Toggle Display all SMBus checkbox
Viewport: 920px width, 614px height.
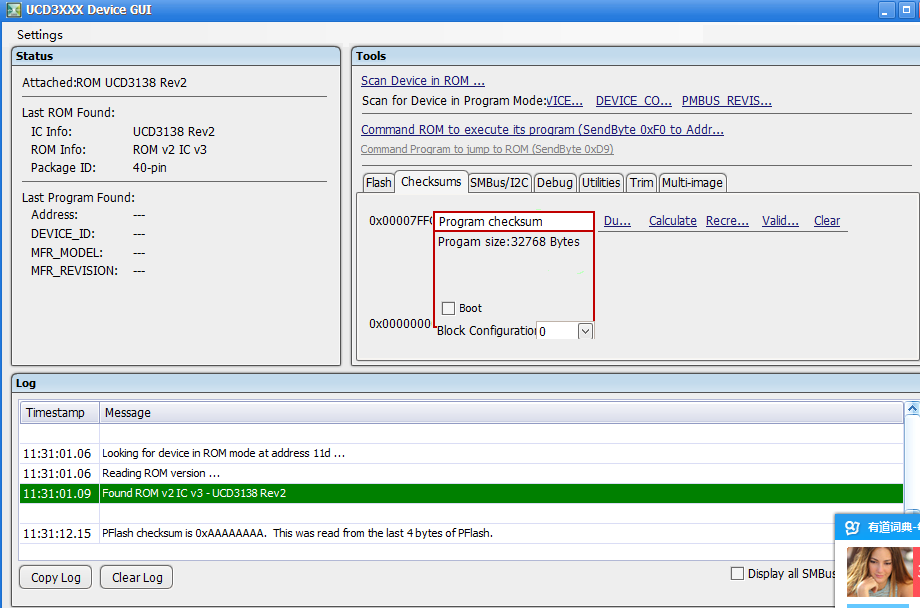[x=737, y=573]
